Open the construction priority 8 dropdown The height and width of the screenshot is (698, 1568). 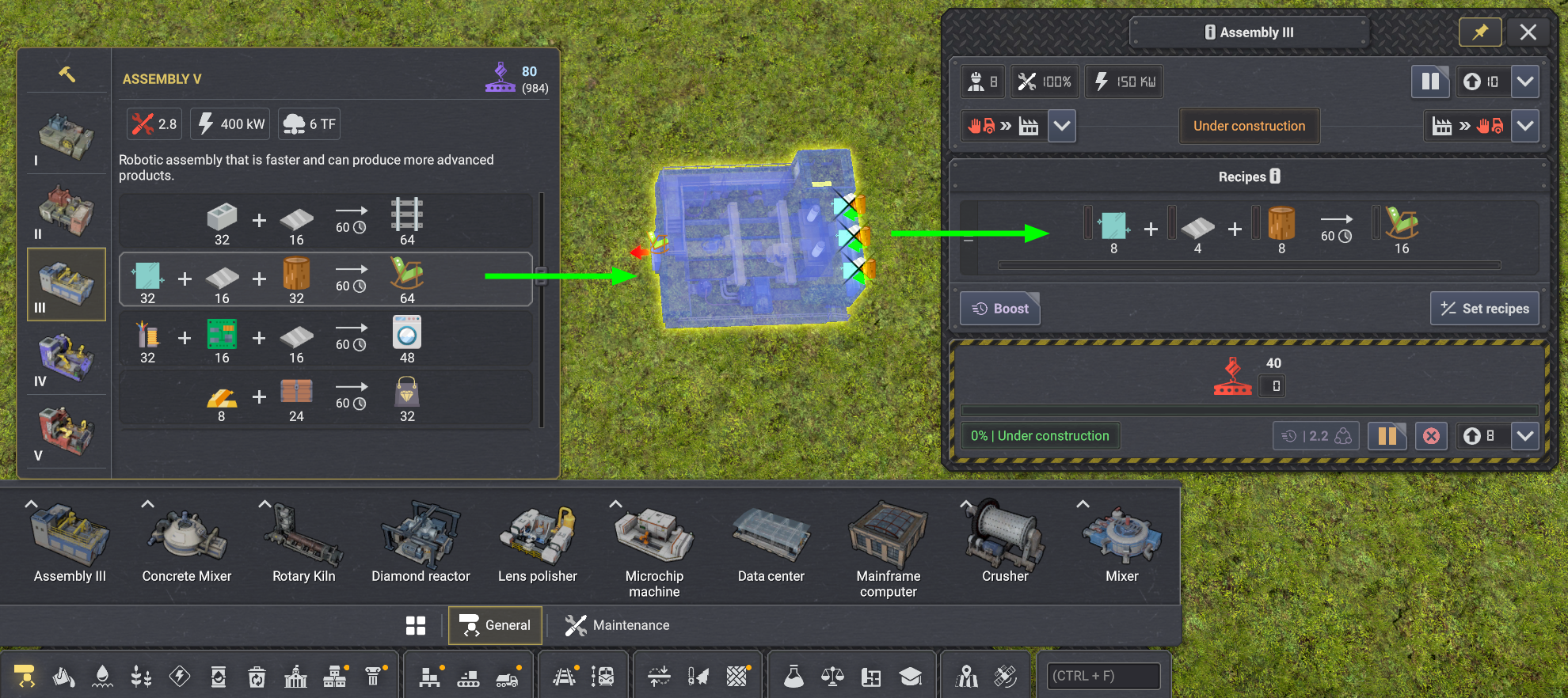[x=1525, y=436]
